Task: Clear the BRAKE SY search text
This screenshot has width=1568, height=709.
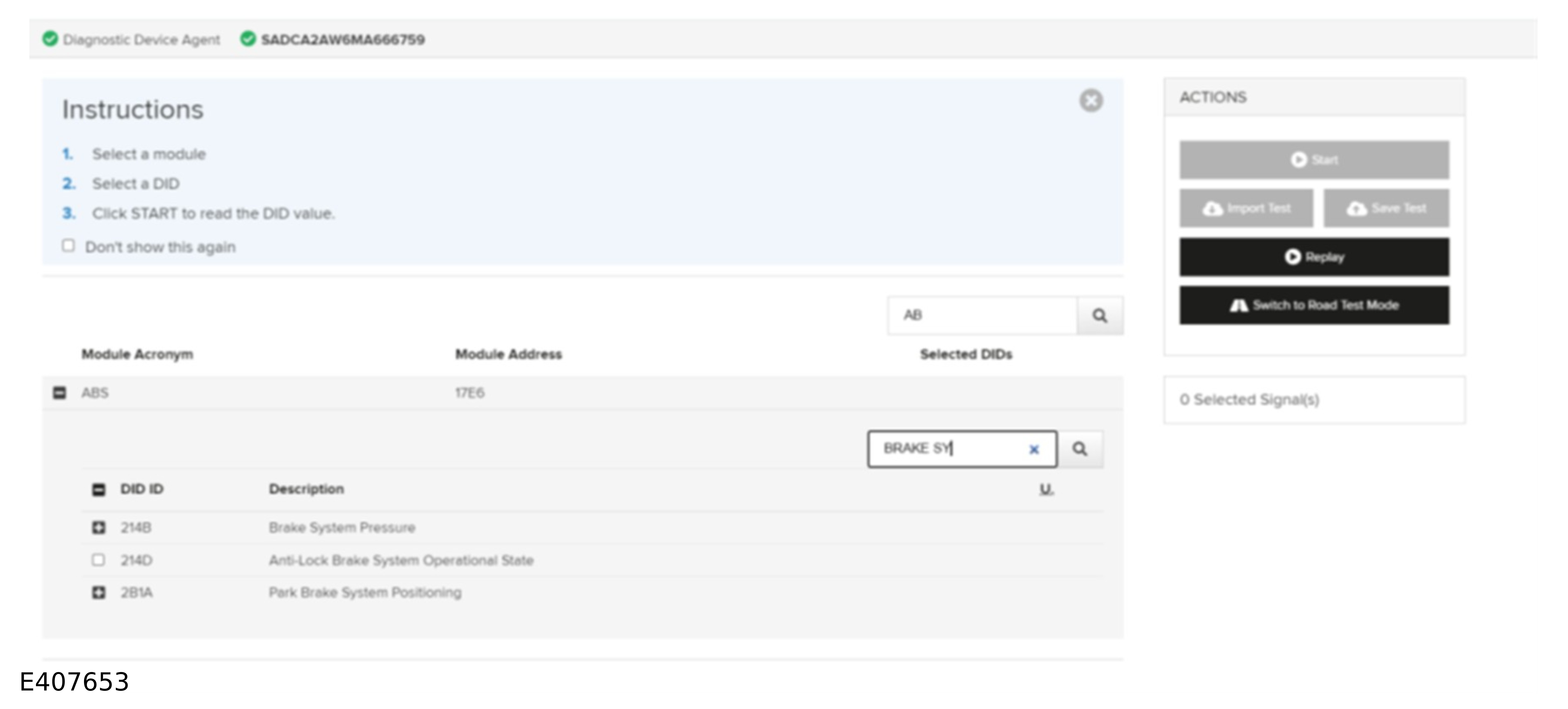Action: pos(1034,450)
